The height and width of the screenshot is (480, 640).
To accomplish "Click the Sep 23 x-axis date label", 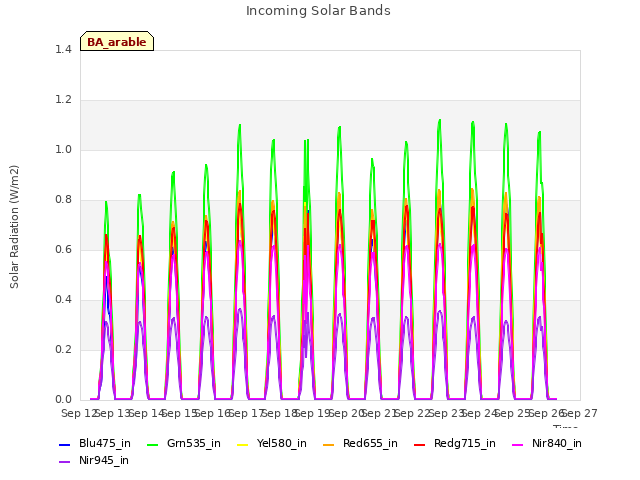I will tap(446, 413).
